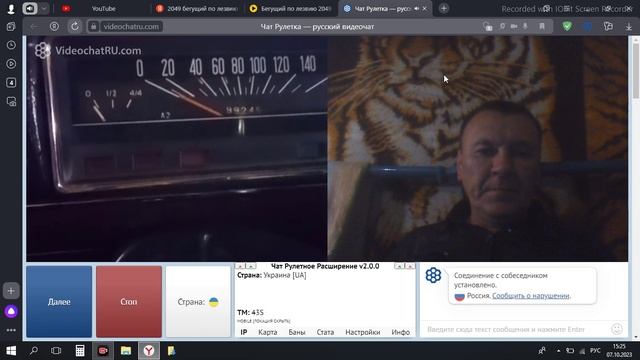
Task: Open the downloads icon
Action: click(x=629, y=27)
